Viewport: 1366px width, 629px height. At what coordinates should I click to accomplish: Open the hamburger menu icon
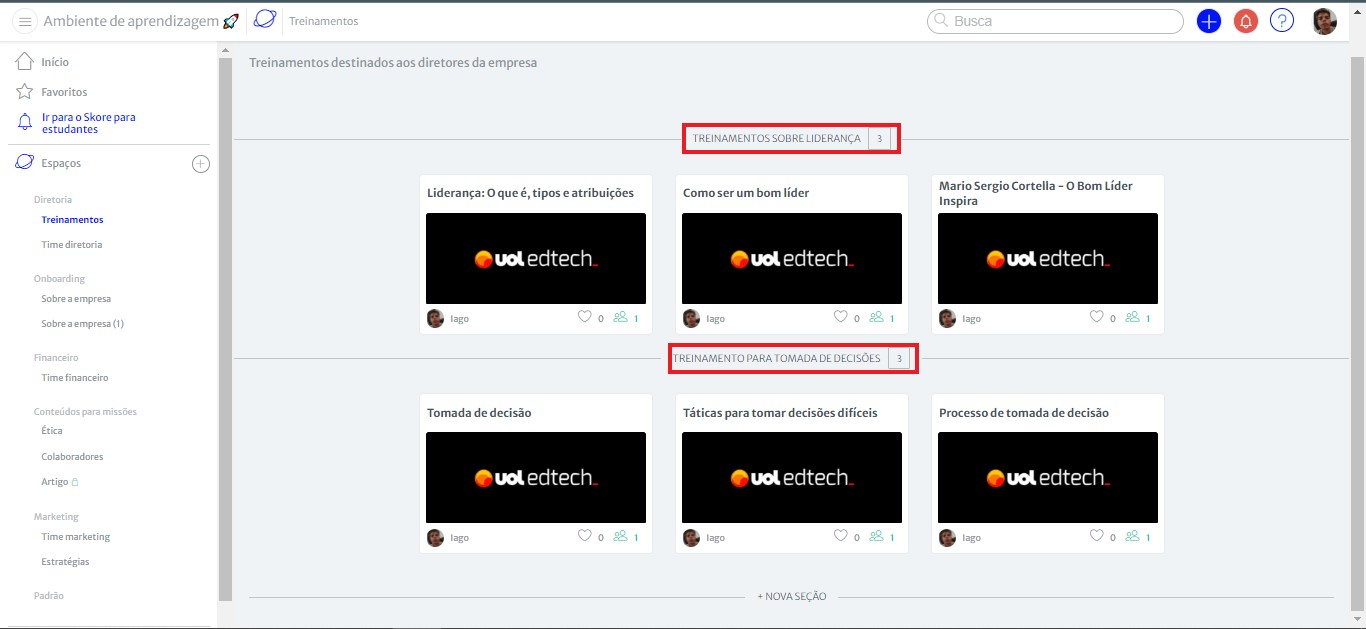tap(25, 21)
